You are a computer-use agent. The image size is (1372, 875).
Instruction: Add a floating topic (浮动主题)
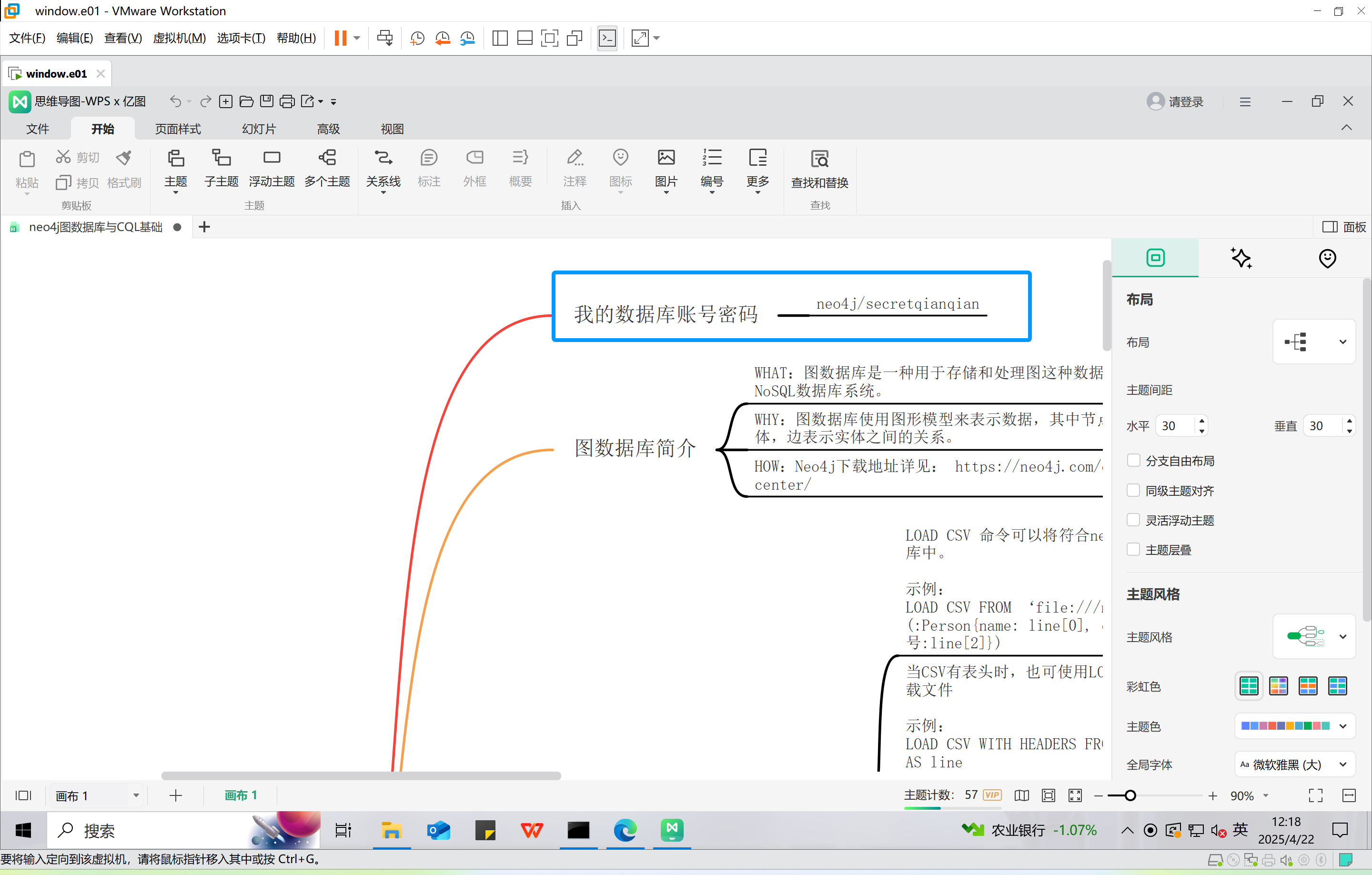(x=271, y=168)
